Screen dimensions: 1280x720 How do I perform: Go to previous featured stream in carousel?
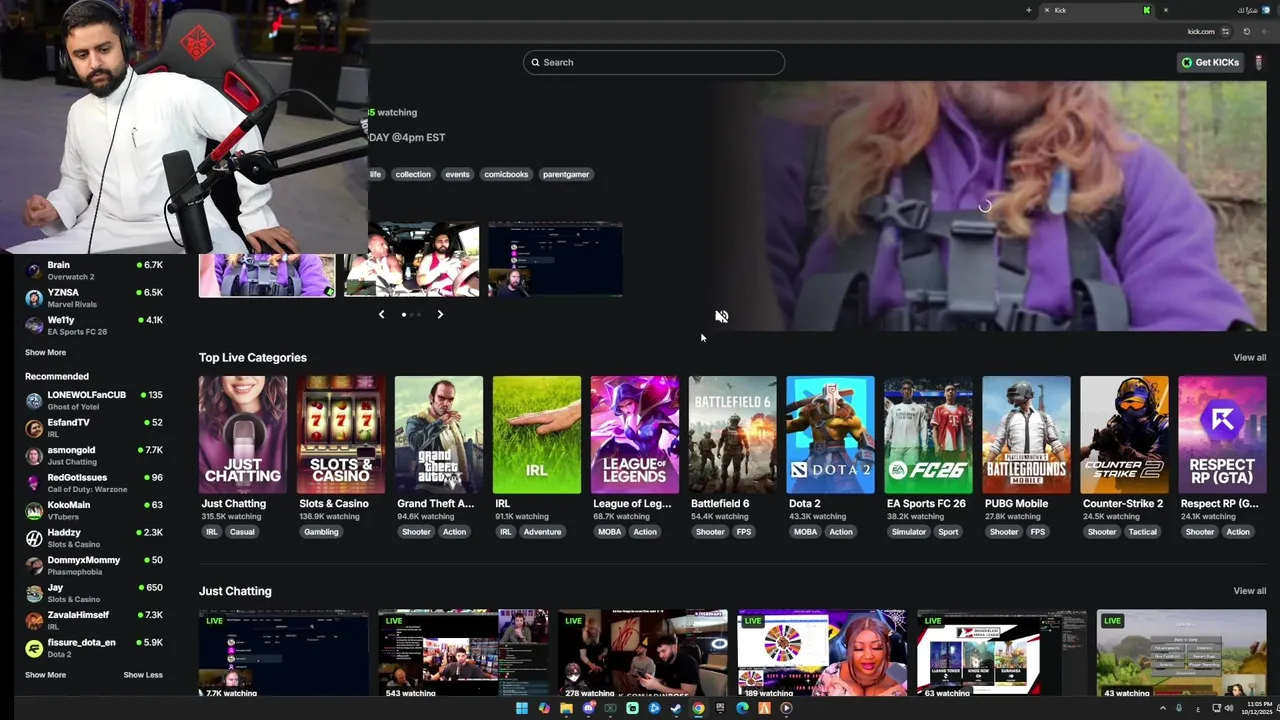click(381, 314)
